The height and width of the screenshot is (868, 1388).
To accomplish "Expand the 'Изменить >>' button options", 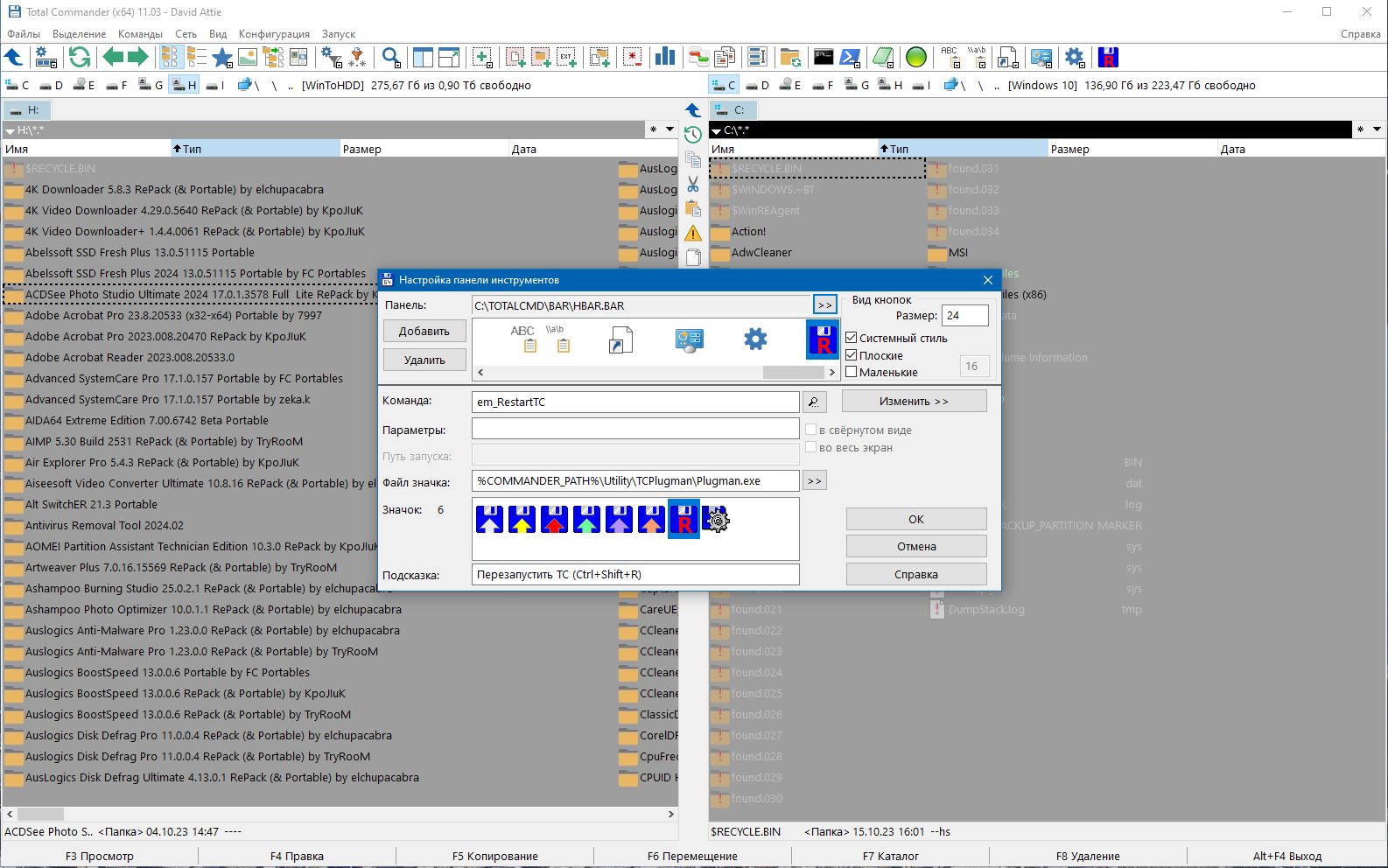I will pyautogui.click(x=914, y=402).
